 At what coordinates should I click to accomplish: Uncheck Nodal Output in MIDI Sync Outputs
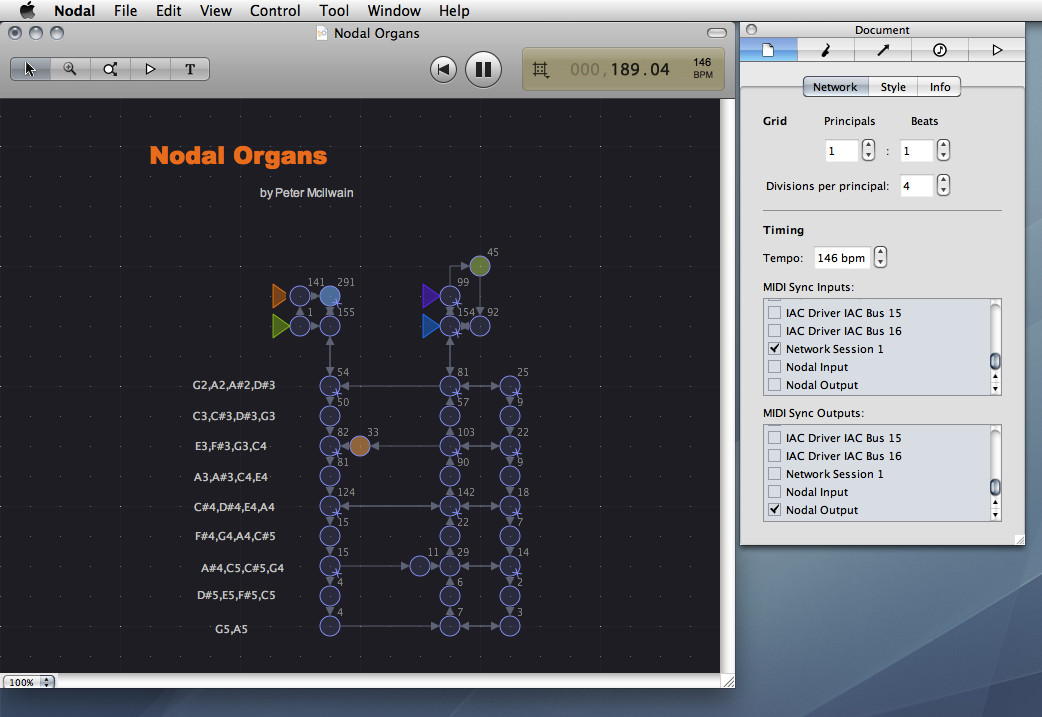(x=774, y=510)
